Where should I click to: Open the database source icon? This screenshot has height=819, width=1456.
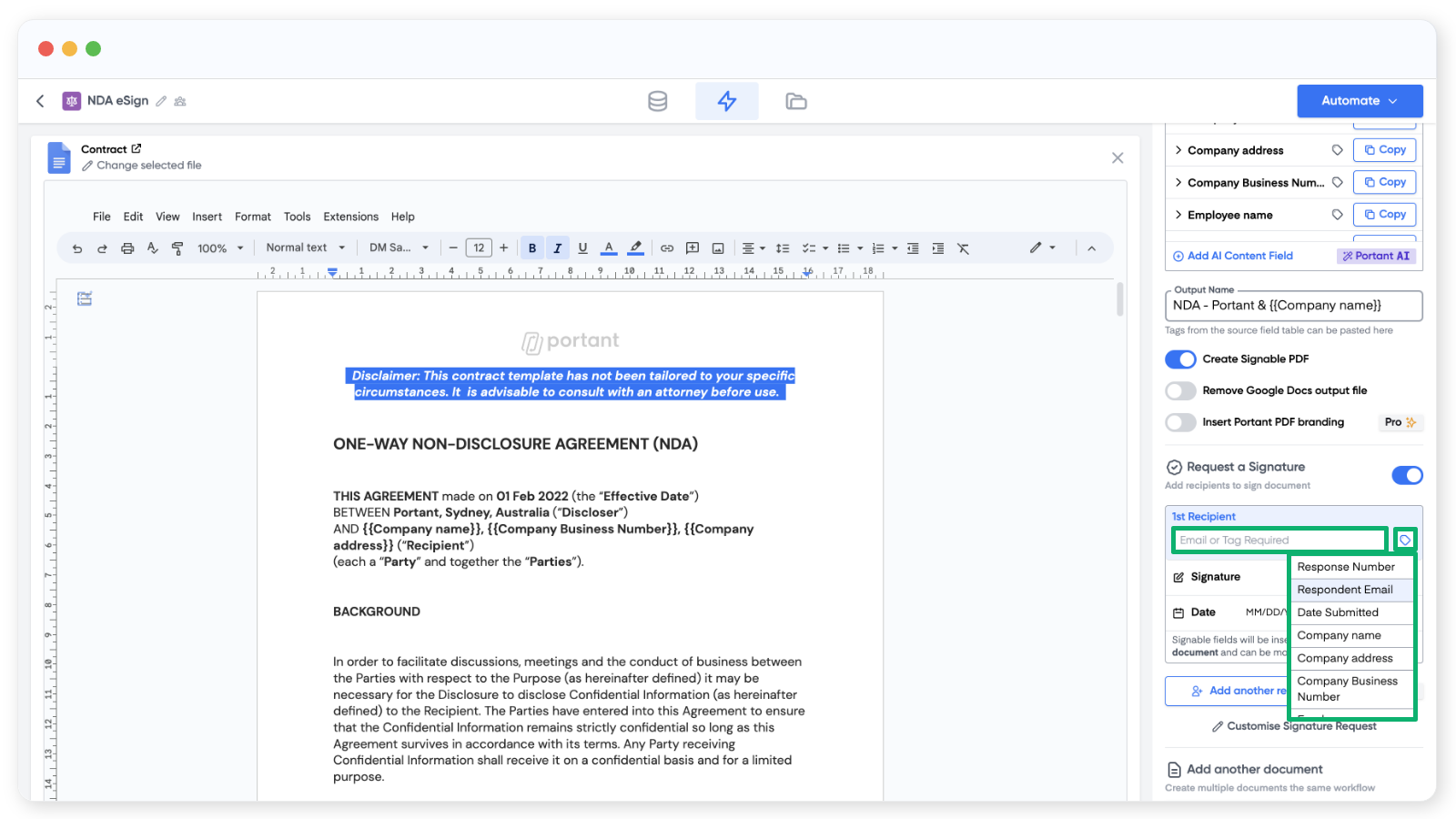click(x=657, y=101)
